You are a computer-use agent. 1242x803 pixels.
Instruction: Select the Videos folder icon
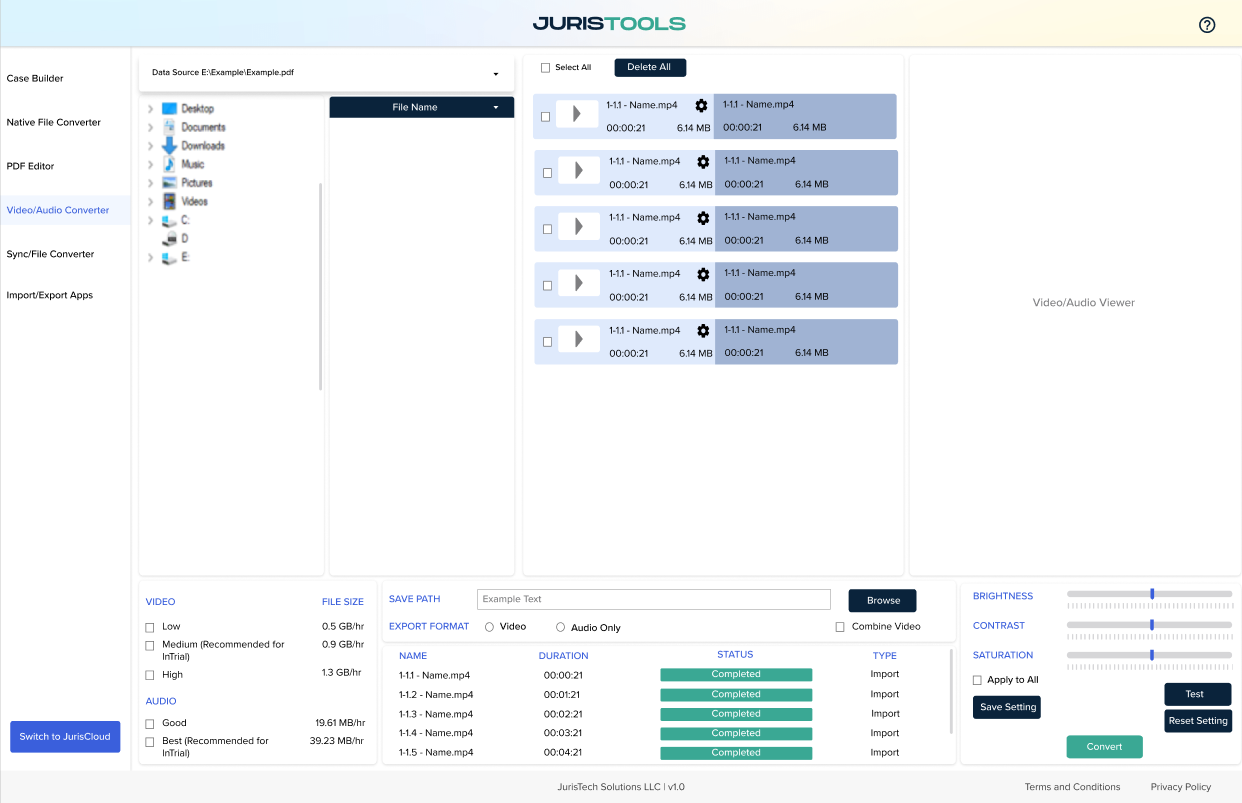tap(169, 201)
